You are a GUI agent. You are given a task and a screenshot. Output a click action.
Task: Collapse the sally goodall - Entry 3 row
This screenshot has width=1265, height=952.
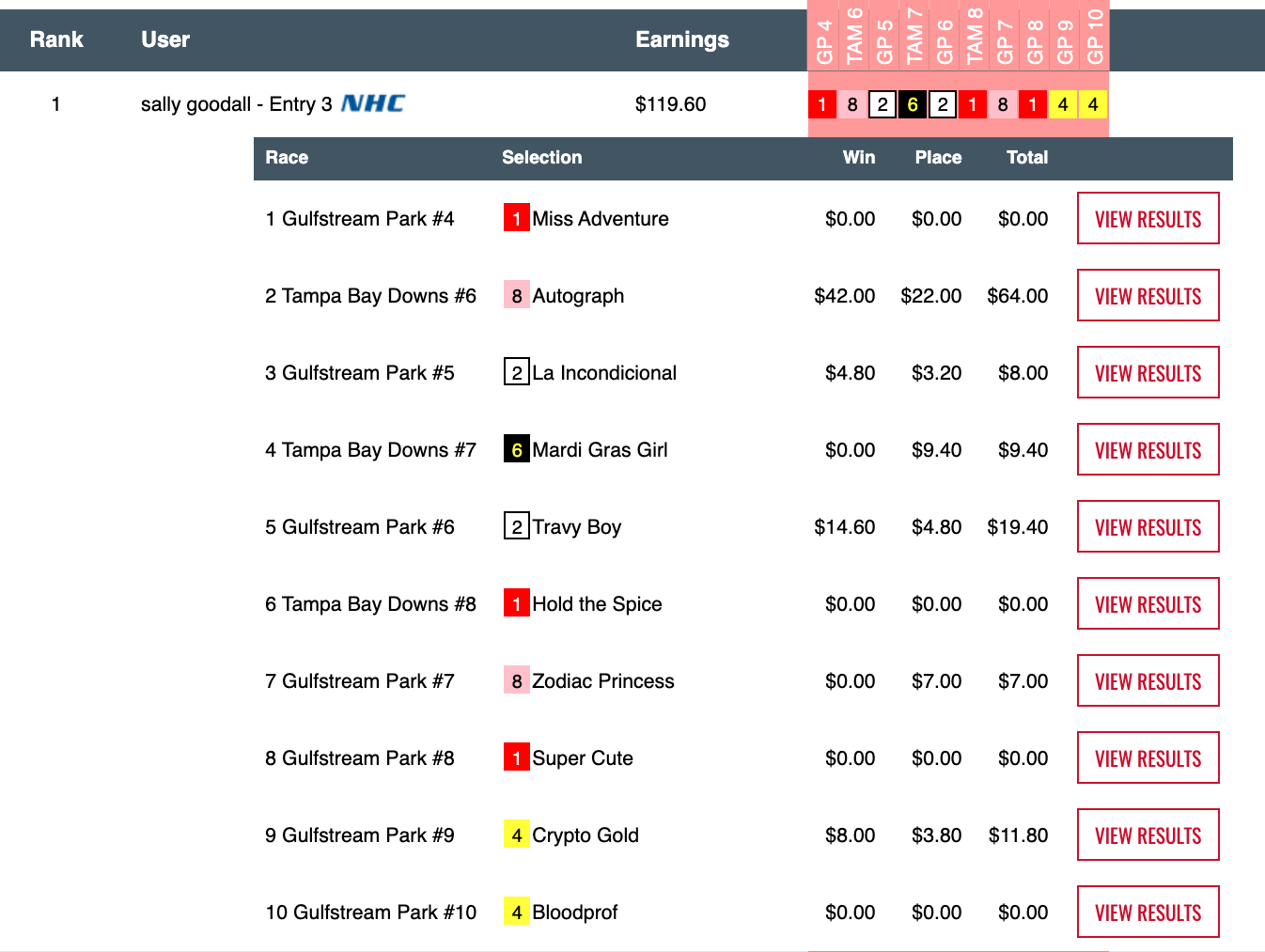[x=235, y=103]
